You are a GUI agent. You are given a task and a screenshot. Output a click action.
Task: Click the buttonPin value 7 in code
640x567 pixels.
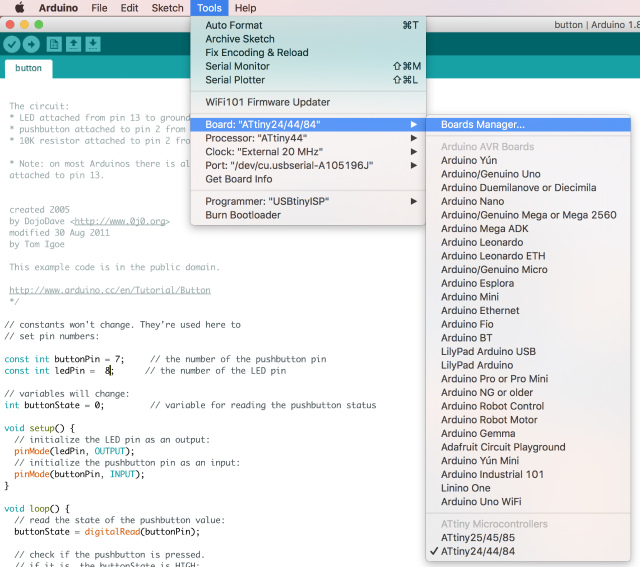[x=118, y=359]
